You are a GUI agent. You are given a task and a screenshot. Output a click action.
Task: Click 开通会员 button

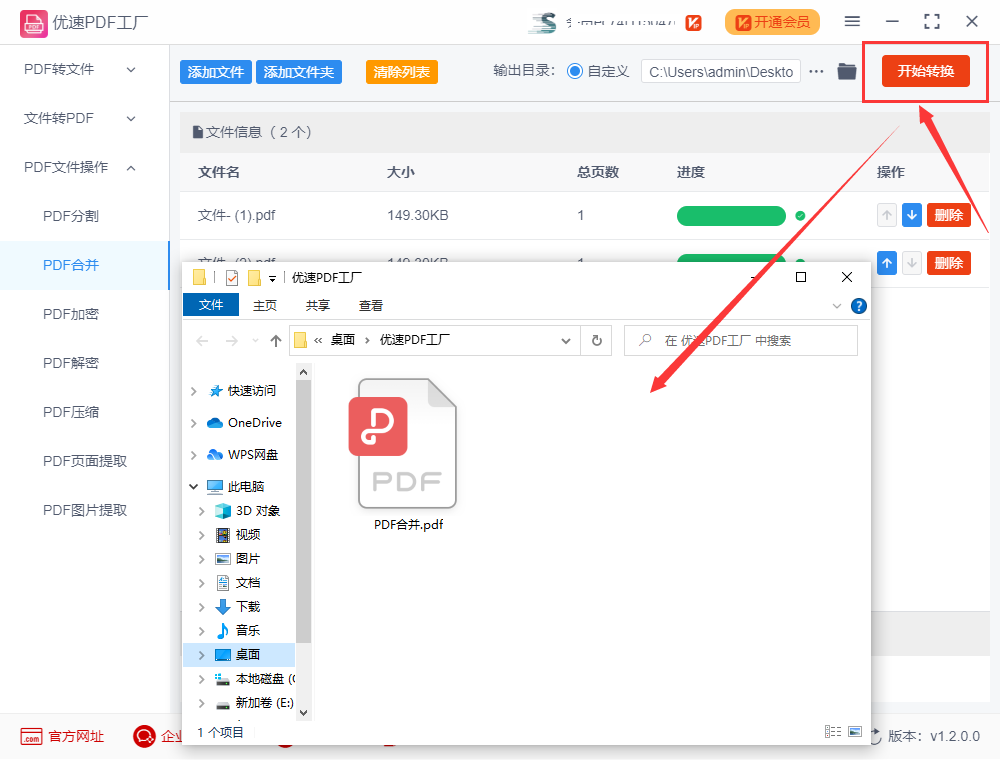pyautogui.click(x=772, y=22)
